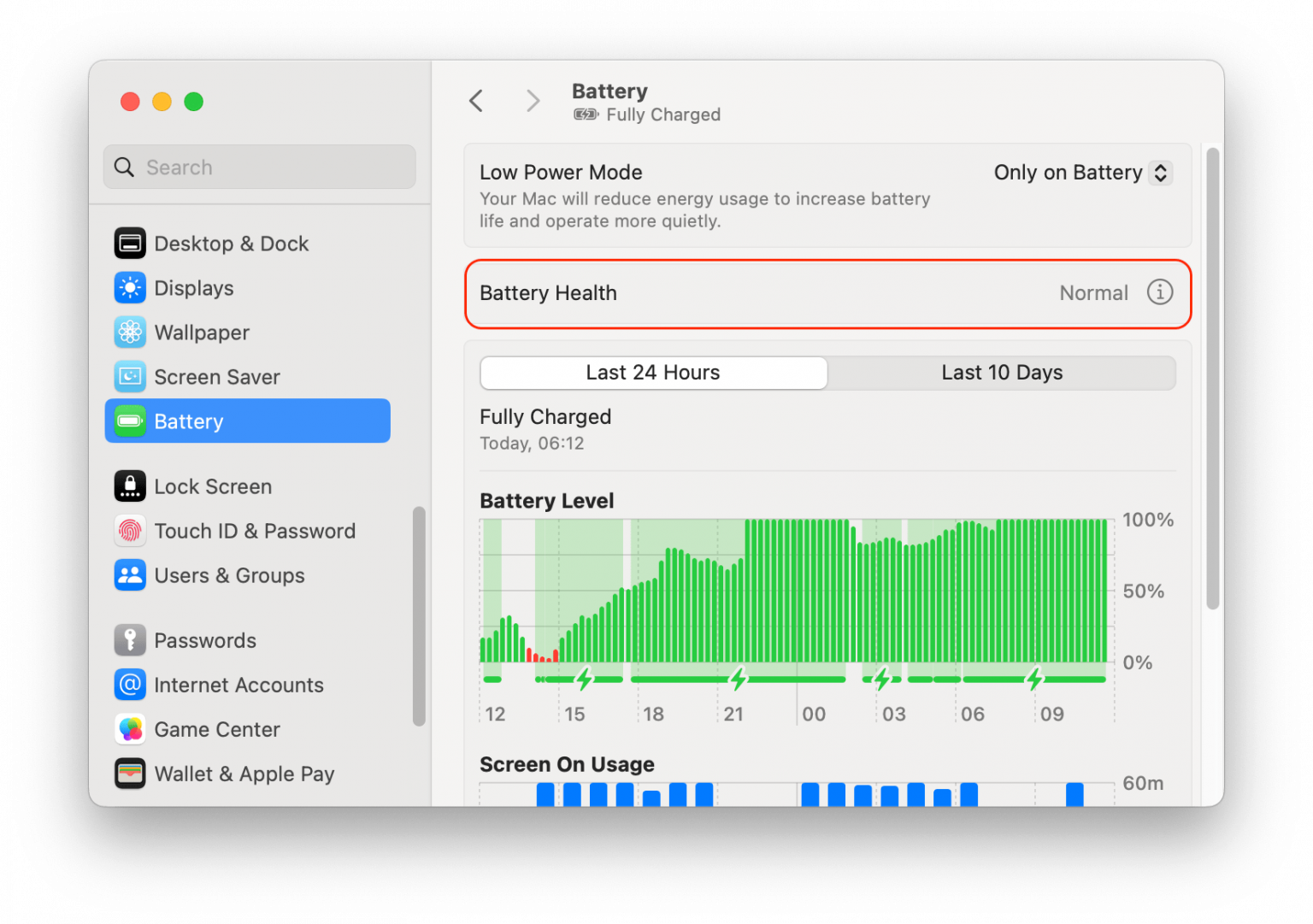Click the forward navigation chevron
Viewport: 1313px width, 924px height.
(x=532, y=100)
